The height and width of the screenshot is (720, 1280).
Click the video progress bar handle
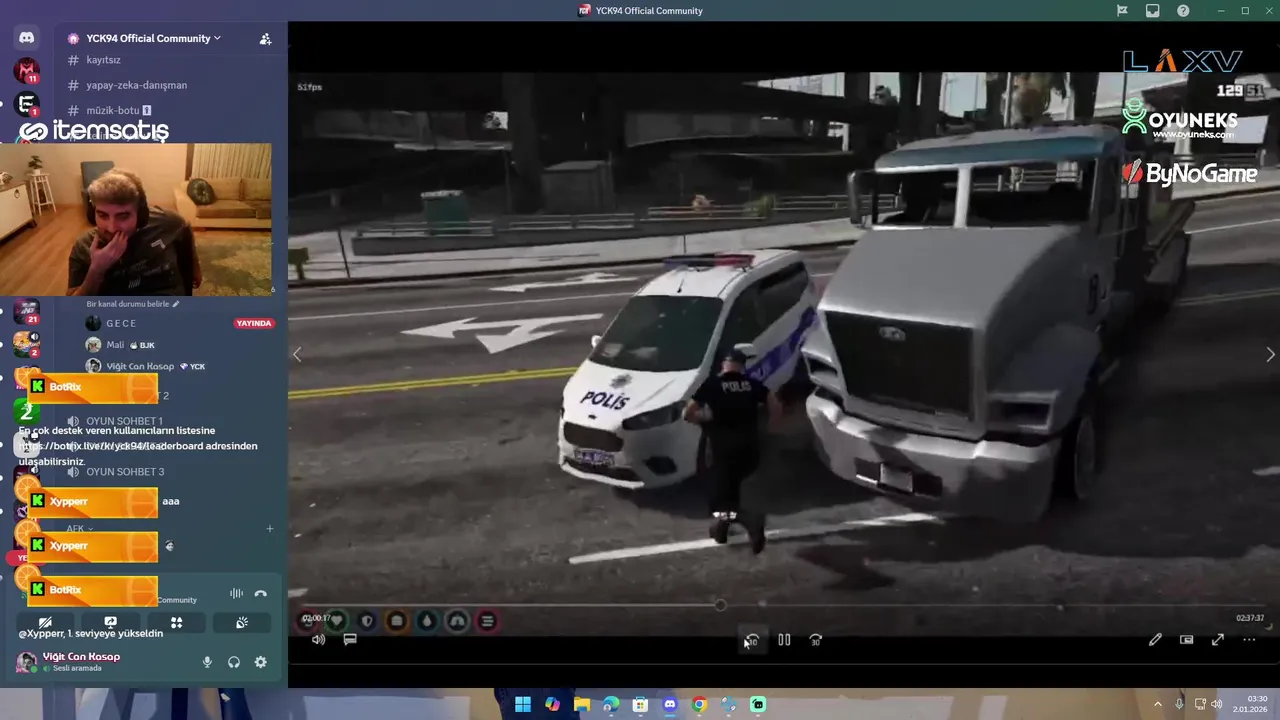[x=720, y=605]
